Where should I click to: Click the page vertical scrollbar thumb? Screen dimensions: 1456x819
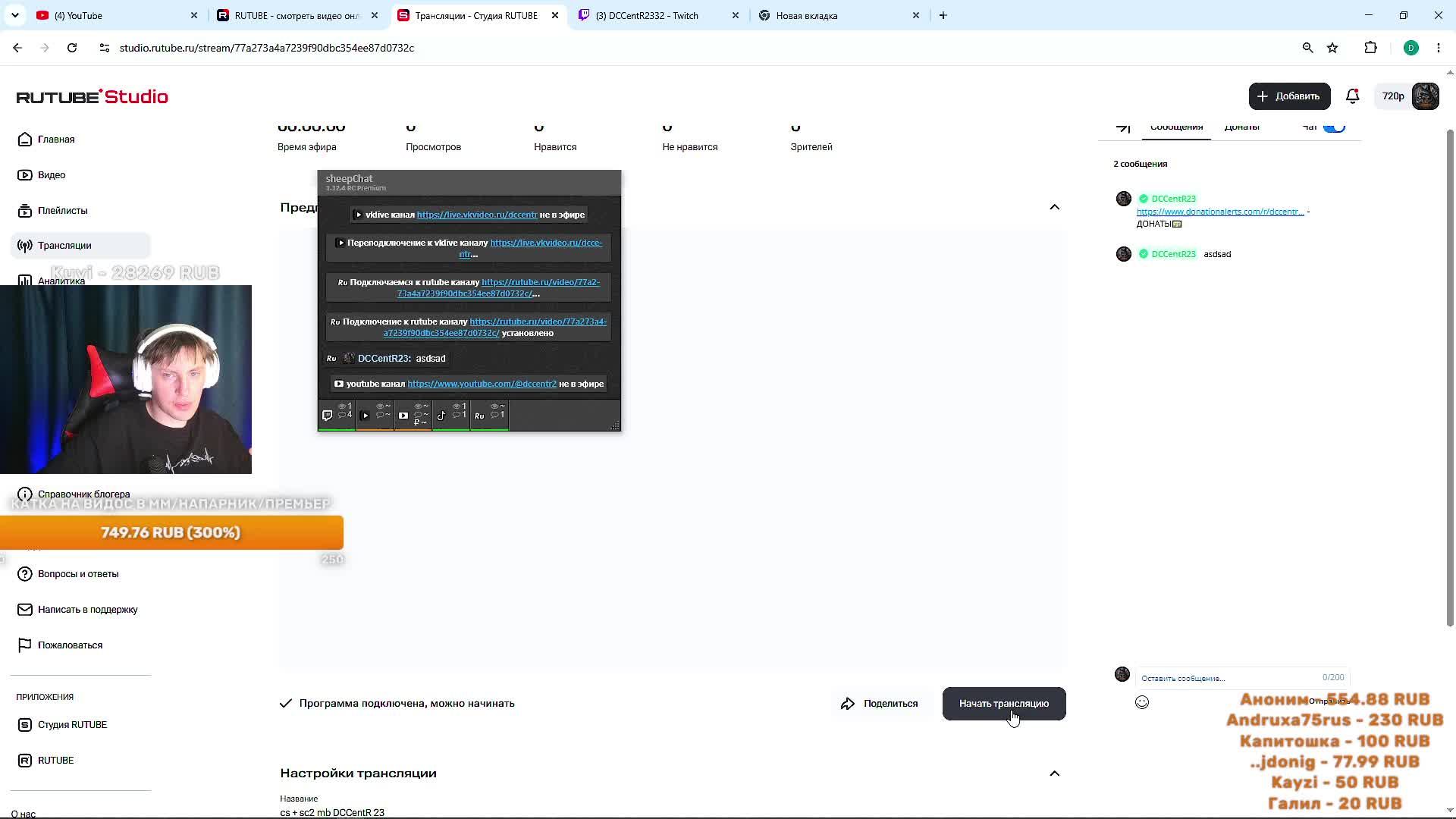click(x=1450, y=378)
